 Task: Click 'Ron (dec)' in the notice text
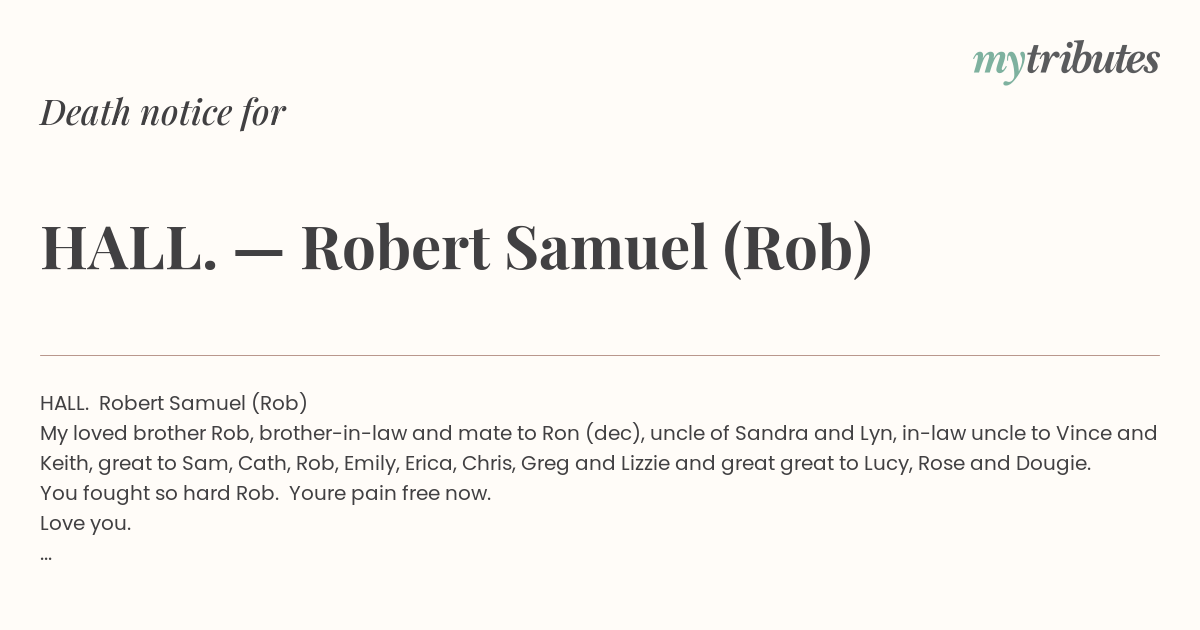(x=591, y=433)
